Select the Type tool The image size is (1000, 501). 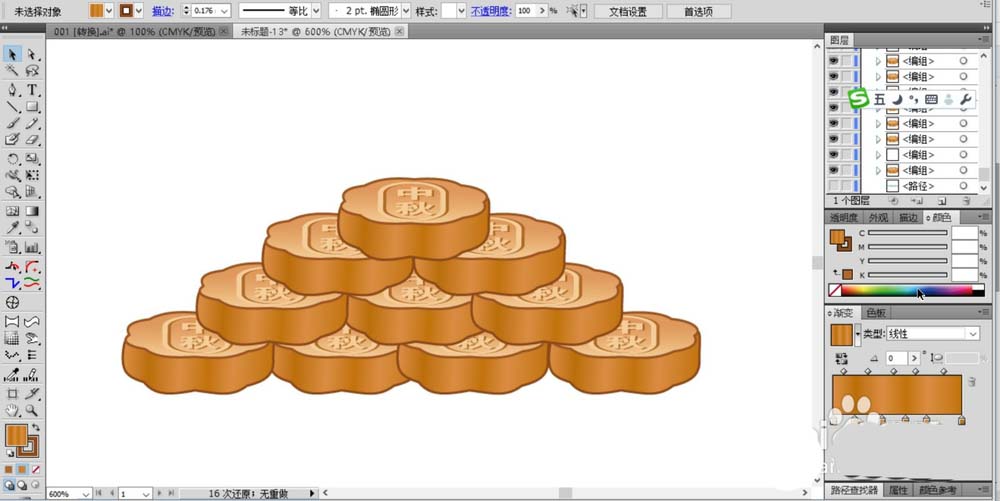point(32,90)
